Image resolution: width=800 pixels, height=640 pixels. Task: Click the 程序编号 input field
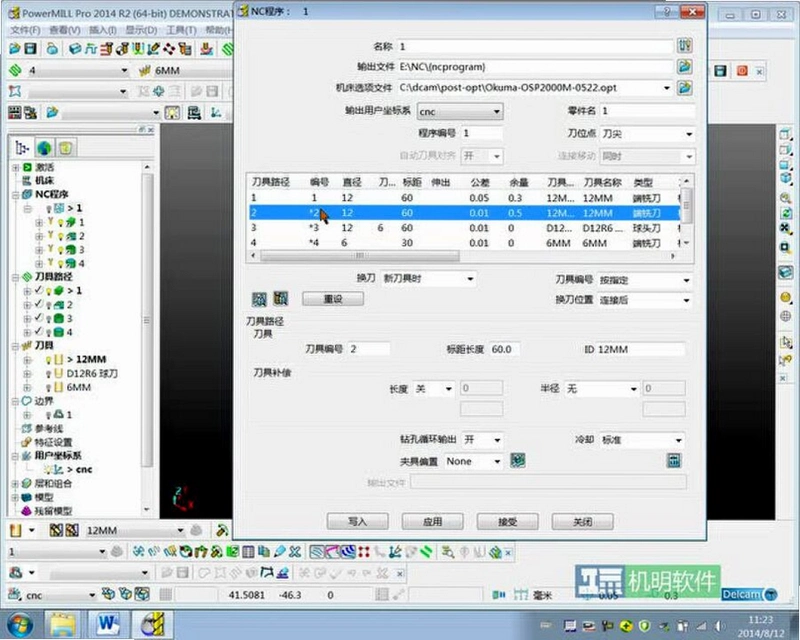(x=482, y=133)
